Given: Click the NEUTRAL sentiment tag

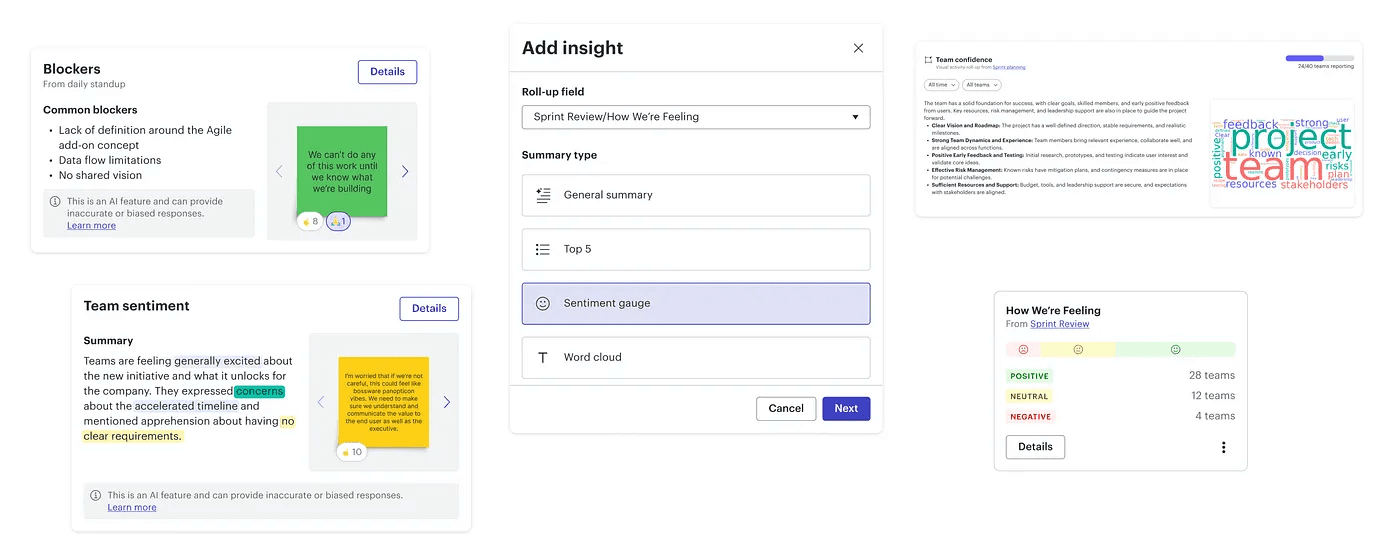Looking at the screenshot, I should point(1029,396).
